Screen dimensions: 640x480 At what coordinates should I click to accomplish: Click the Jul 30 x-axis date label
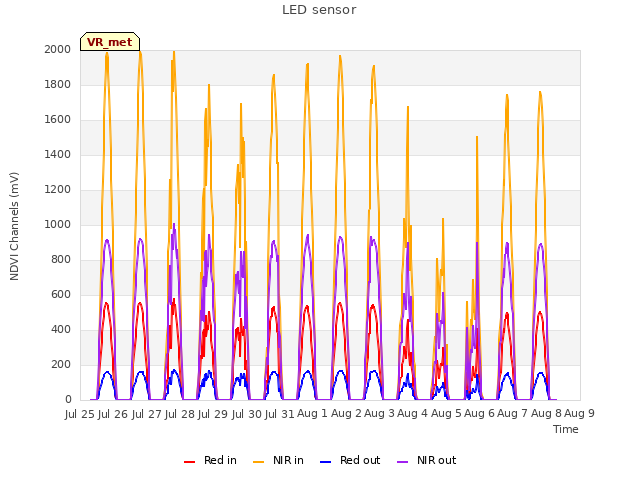247,414
